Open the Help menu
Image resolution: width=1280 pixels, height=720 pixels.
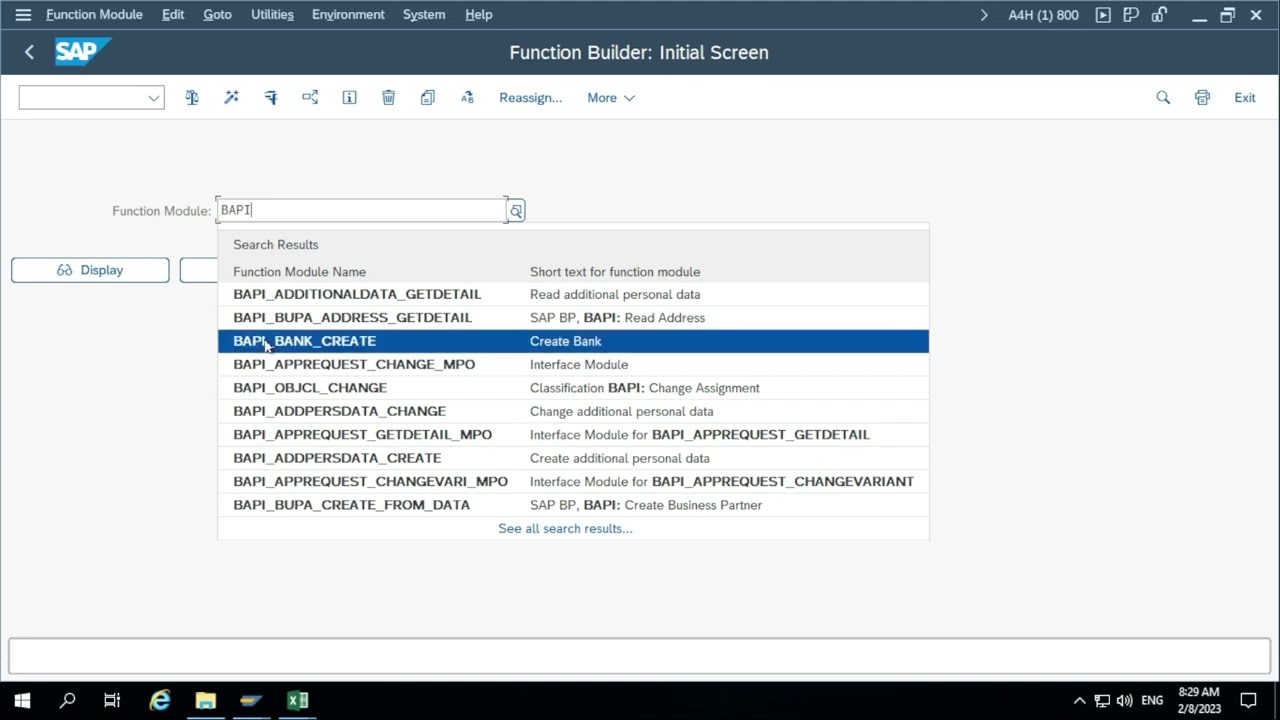point(479,15)
